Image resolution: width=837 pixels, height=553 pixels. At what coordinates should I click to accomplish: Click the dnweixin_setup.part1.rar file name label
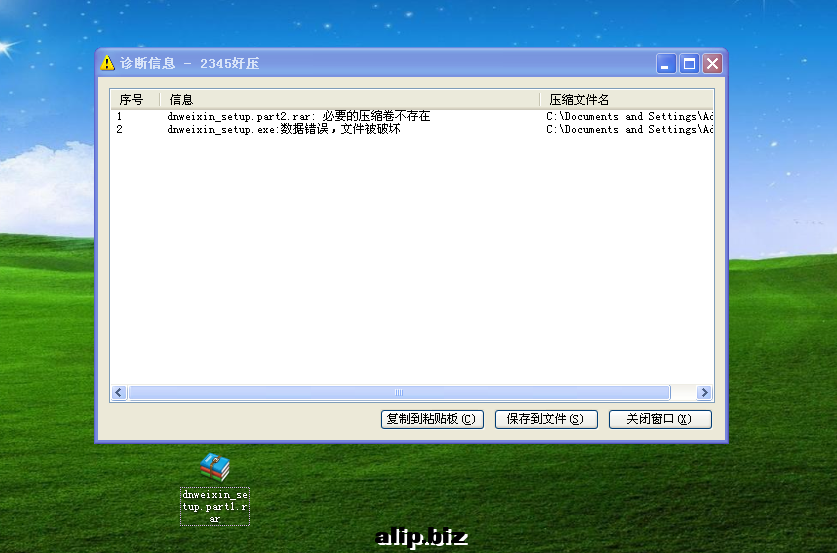point(215,506)
